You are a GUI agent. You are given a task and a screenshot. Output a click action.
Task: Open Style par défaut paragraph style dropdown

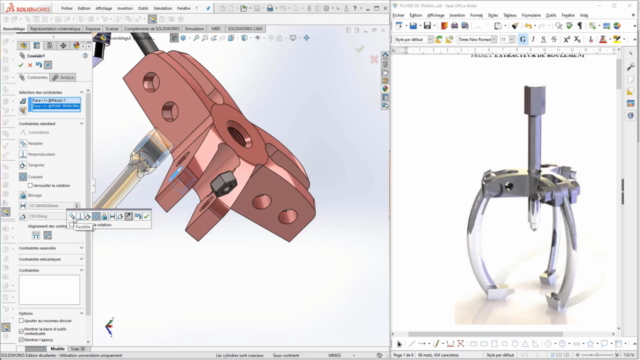pyautogui.click(x=430, y=40)
